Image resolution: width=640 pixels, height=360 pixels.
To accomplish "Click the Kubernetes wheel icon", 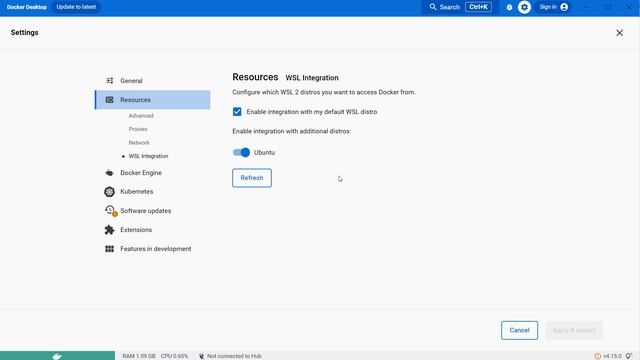I will [x=109, y=191].
